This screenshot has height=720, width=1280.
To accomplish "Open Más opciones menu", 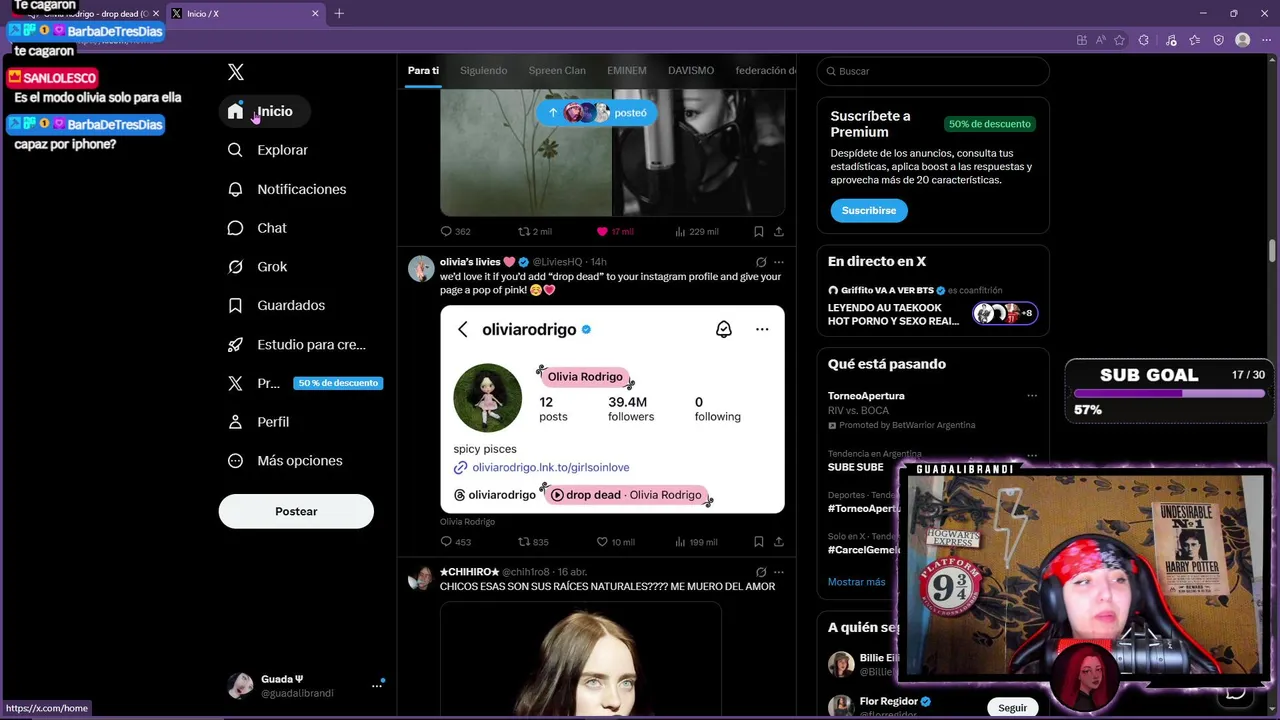I will tap(285, 461).
